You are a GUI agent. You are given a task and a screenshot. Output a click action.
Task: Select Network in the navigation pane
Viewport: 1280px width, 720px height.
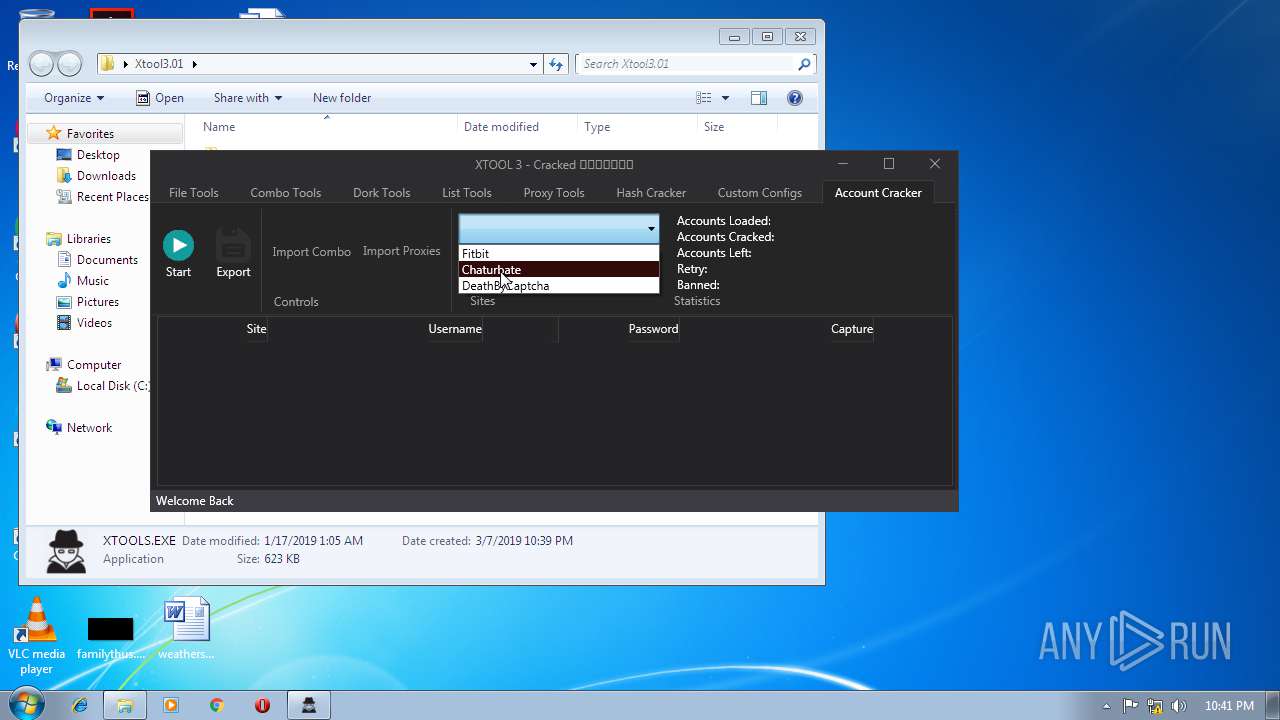tap(89, 428)
